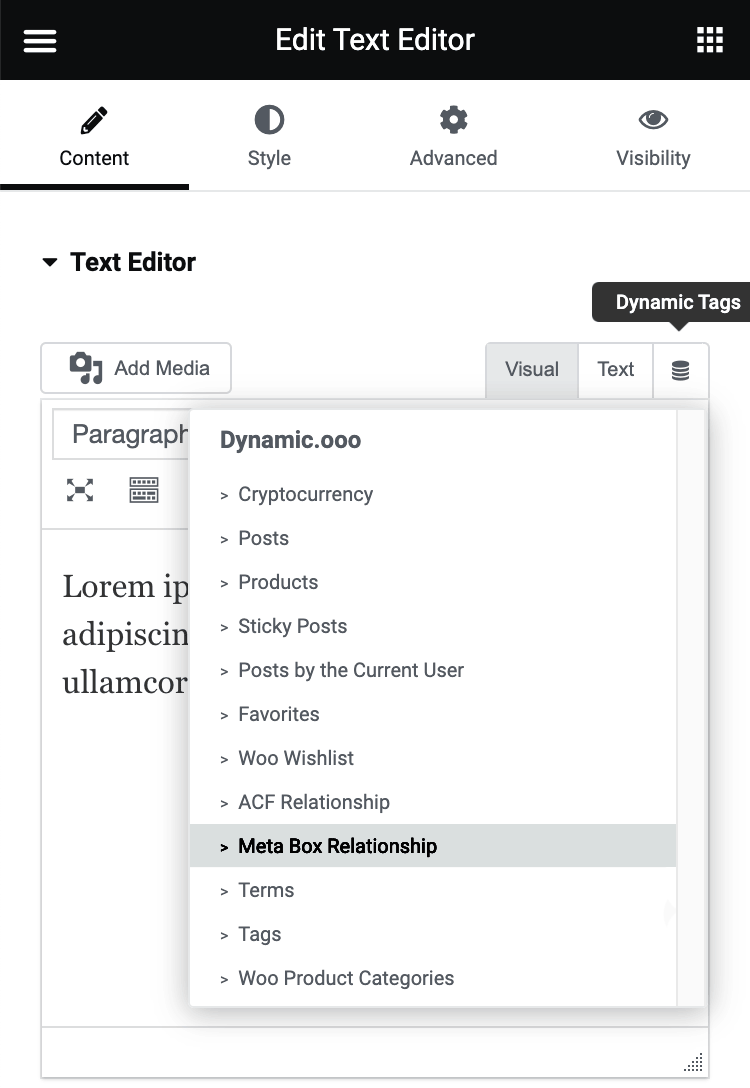Click the apps grid icon in the header
The image size is (750, 1088).
[x=710, y=39]
